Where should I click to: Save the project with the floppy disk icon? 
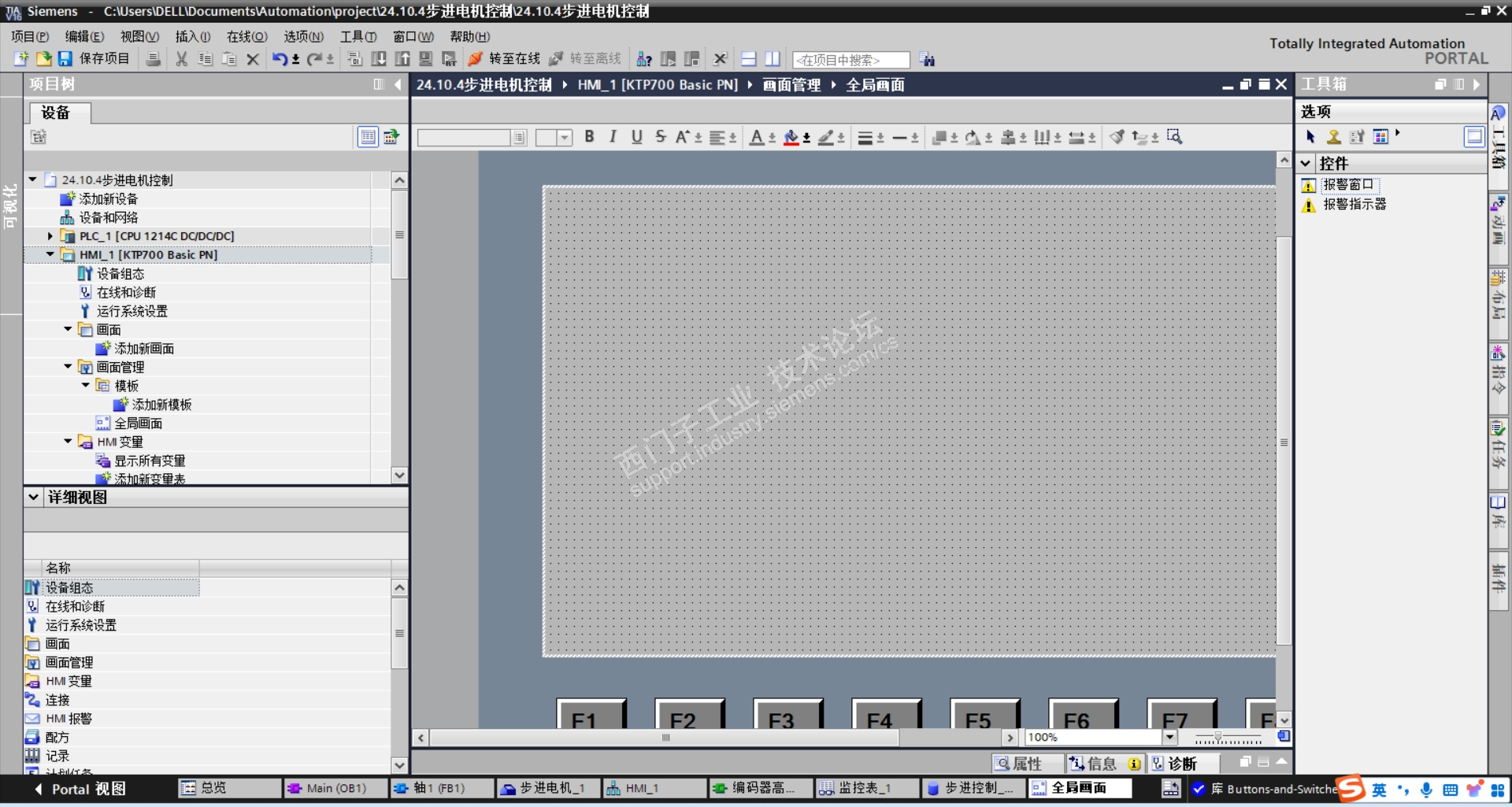coord(65,59)
